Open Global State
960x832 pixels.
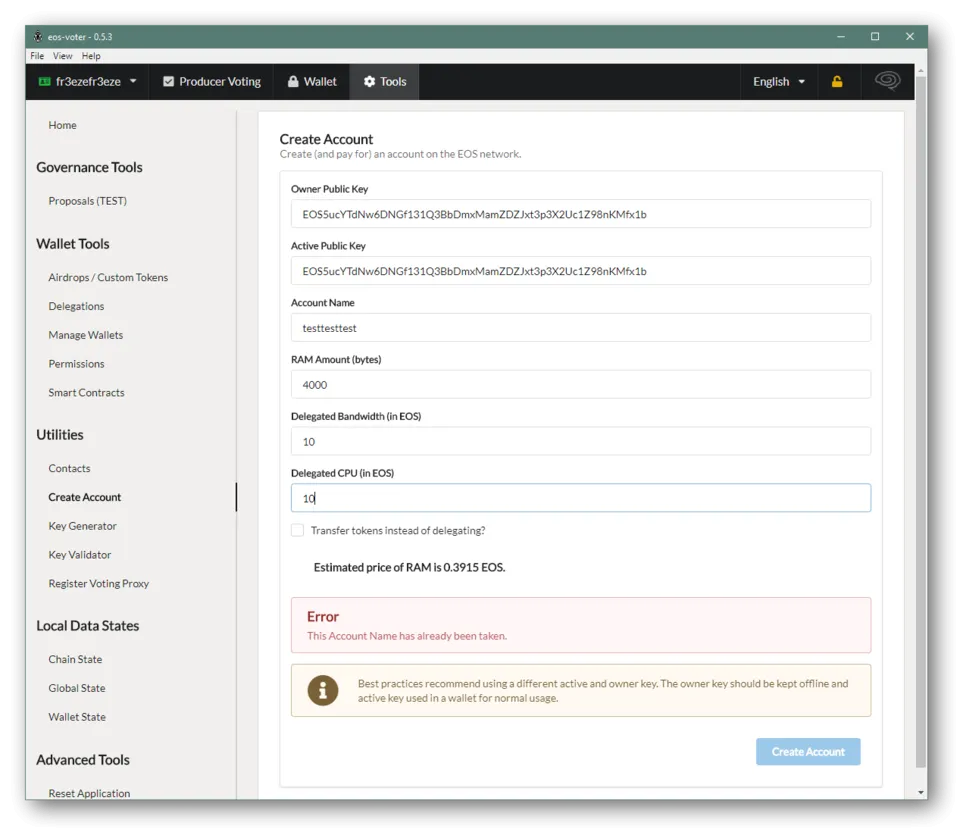point(77,688)
